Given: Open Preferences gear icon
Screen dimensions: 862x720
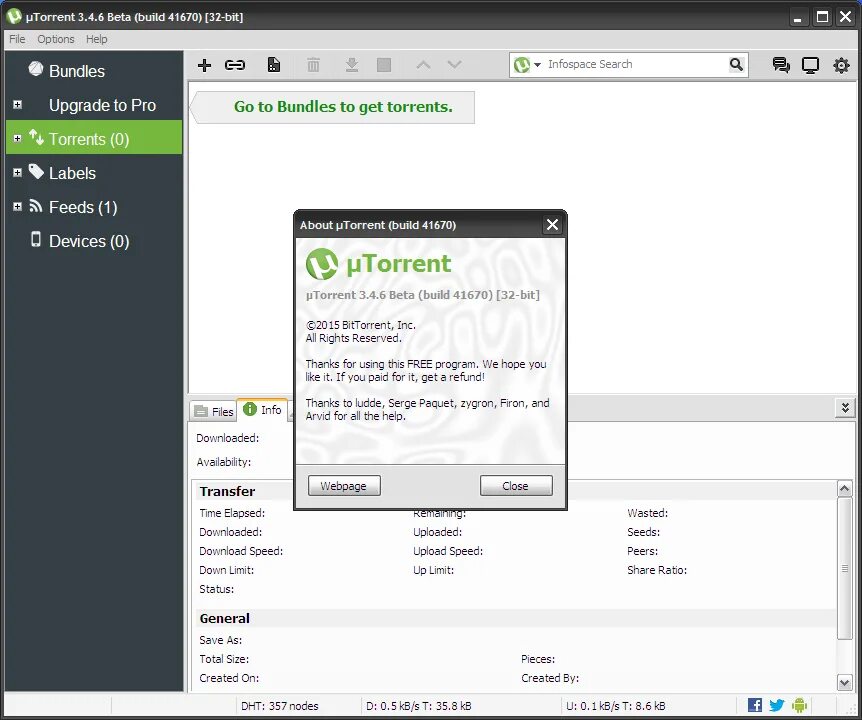Looking at the screenshot, I should [841, 65].
